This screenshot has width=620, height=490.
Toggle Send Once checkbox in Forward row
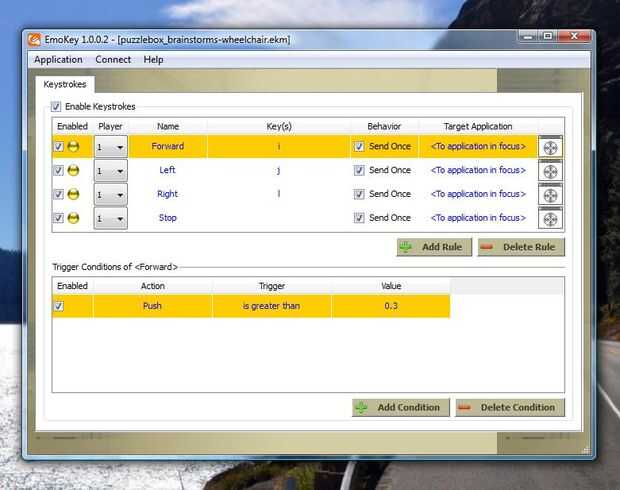pos(359,146)
